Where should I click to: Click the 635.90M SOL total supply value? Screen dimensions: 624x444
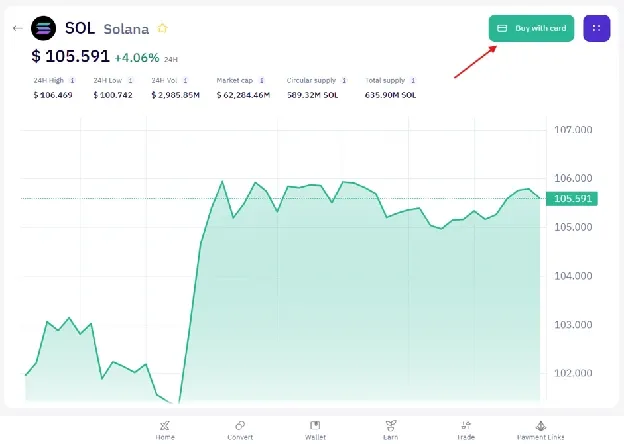(390, 95)
